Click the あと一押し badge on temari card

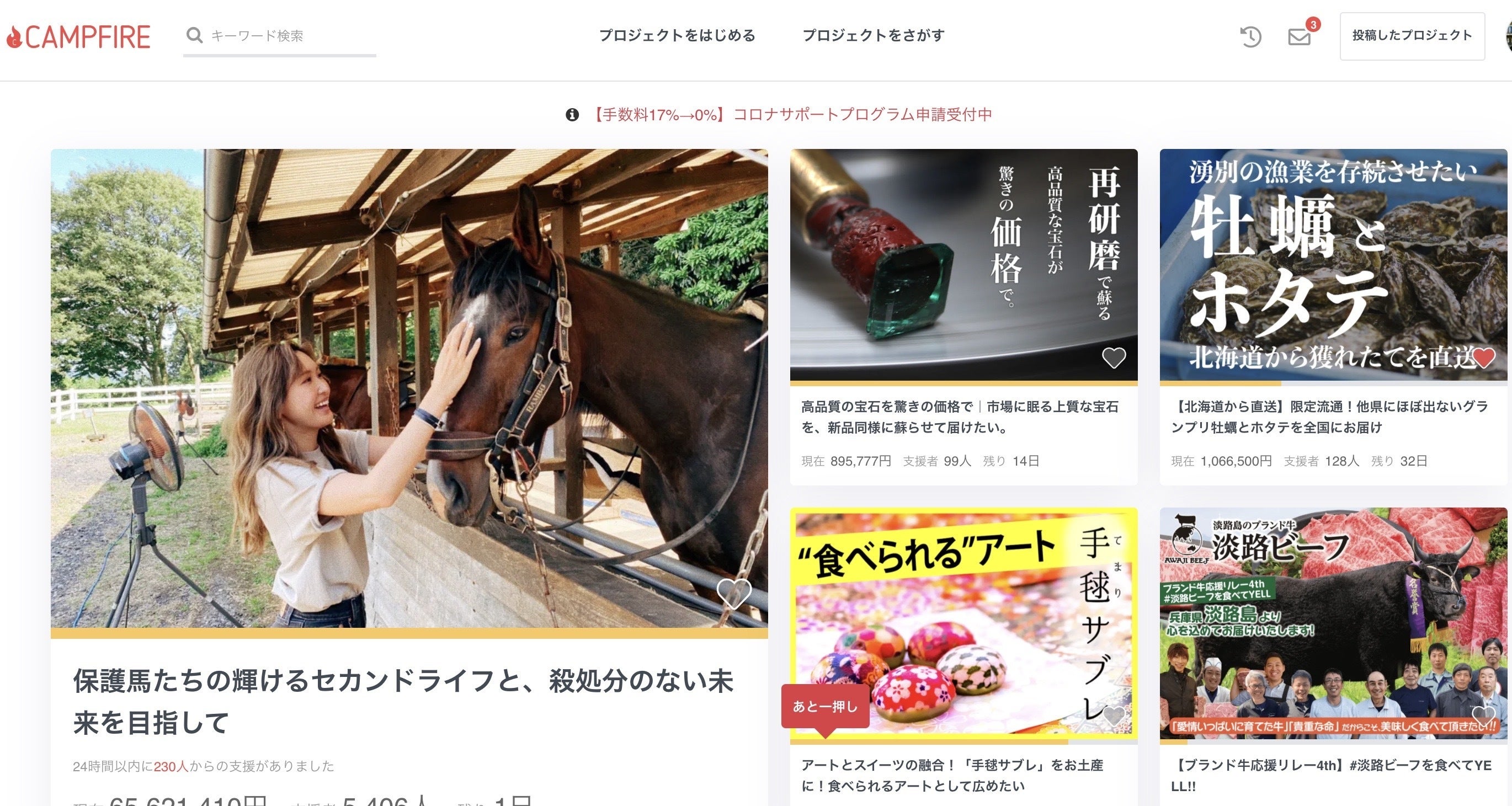coord(826,707)
